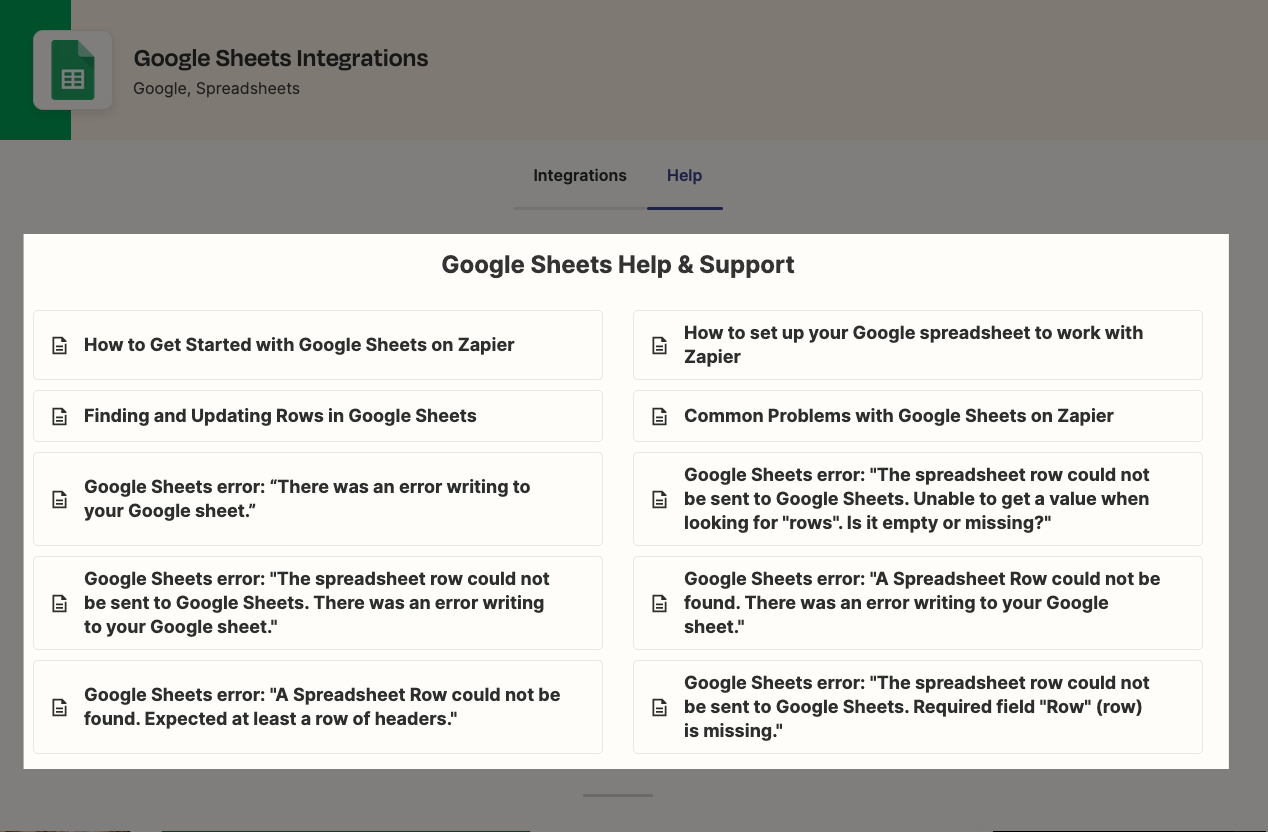Click the "Google, Spreadsheets" category text
This screenshot has width=1268, height=832.
point(216,88)
